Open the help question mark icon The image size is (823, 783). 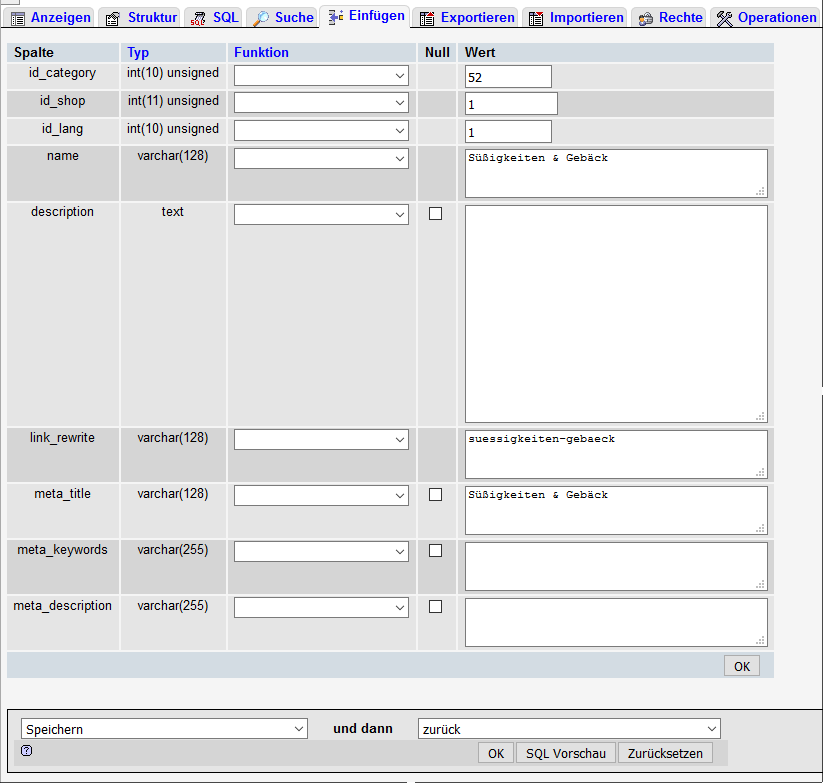click(27, 750)
